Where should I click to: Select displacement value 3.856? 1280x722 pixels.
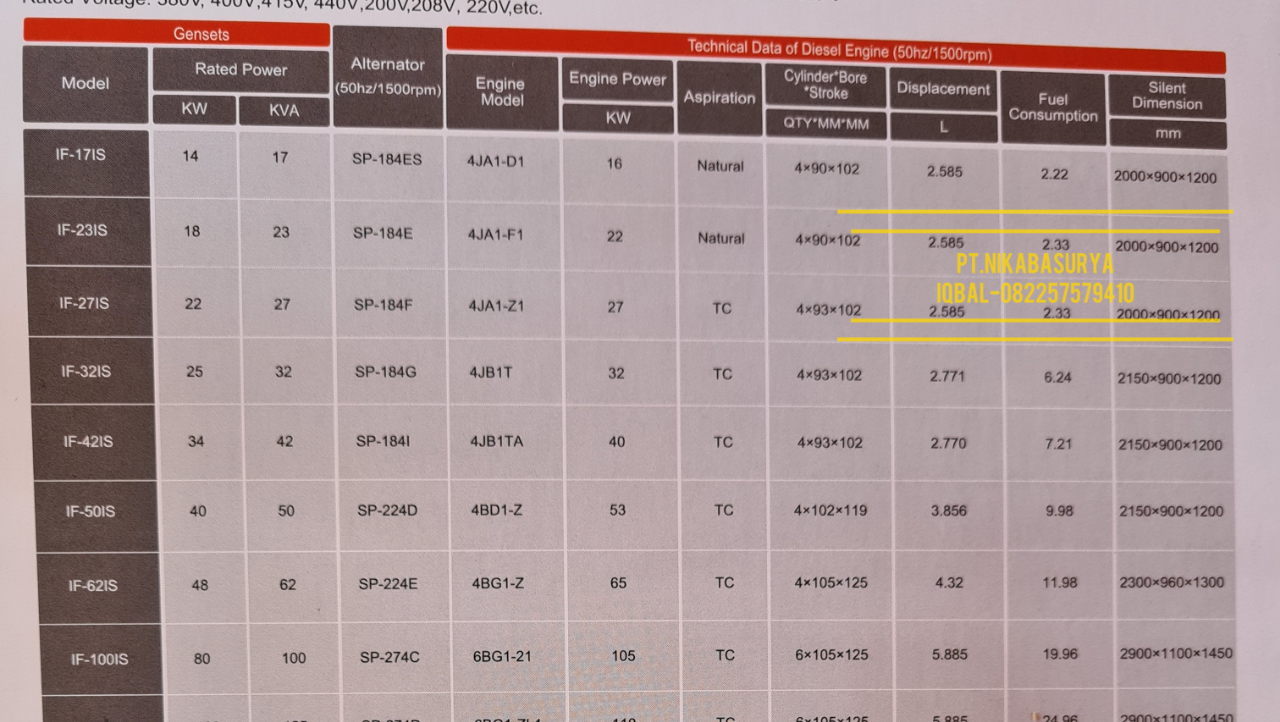point(949,510)
